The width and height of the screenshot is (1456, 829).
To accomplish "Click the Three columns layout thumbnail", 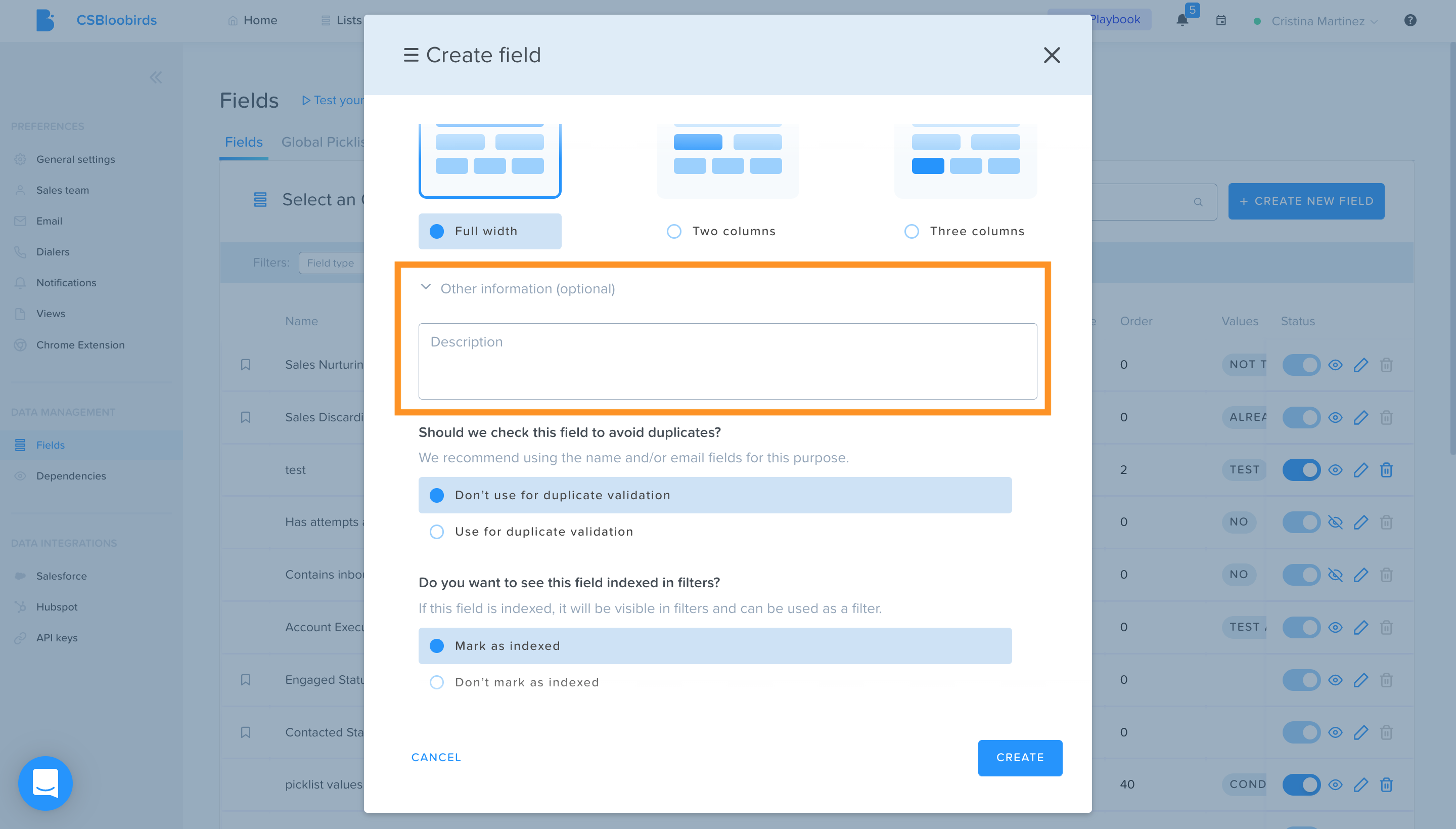I will point(965,160).
